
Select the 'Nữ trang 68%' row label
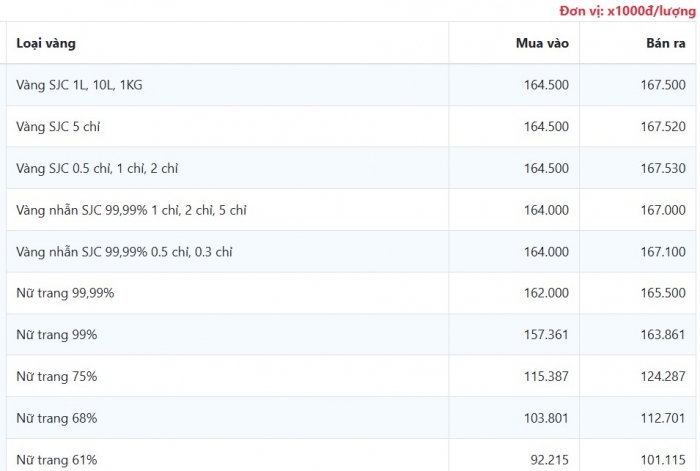coord(57,418)
